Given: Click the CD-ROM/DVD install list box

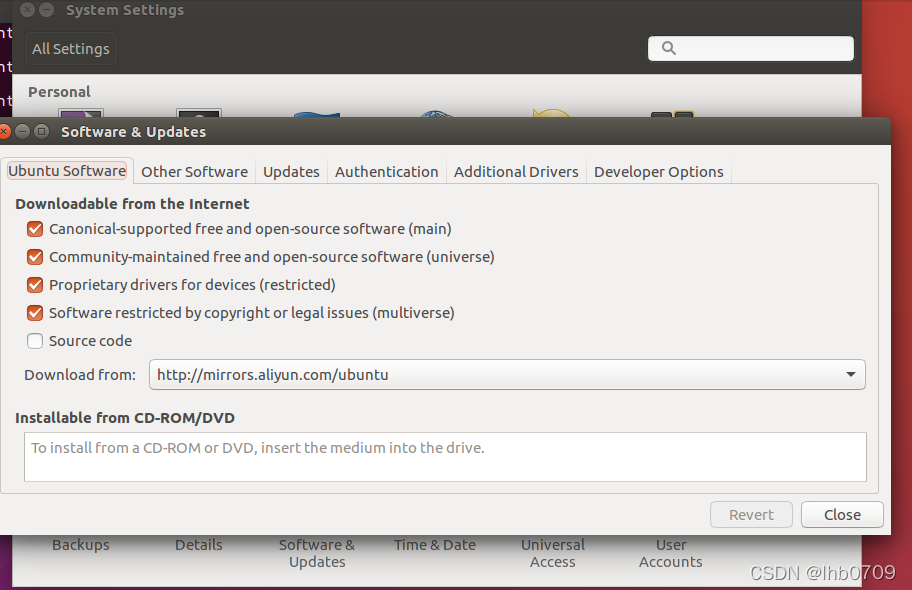Looking at the screenshot, I should [x=445, y=457].
